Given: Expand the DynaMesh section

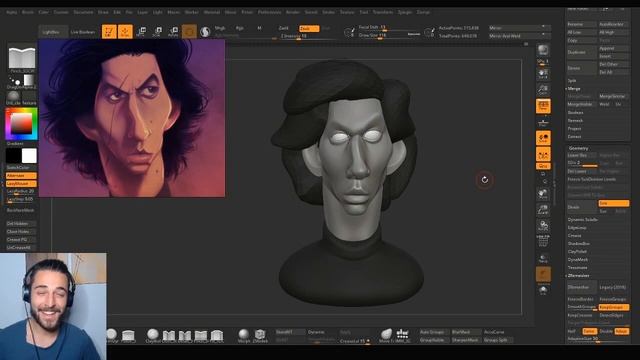Looking at the screenshot, I should click(x=578, y=260).
